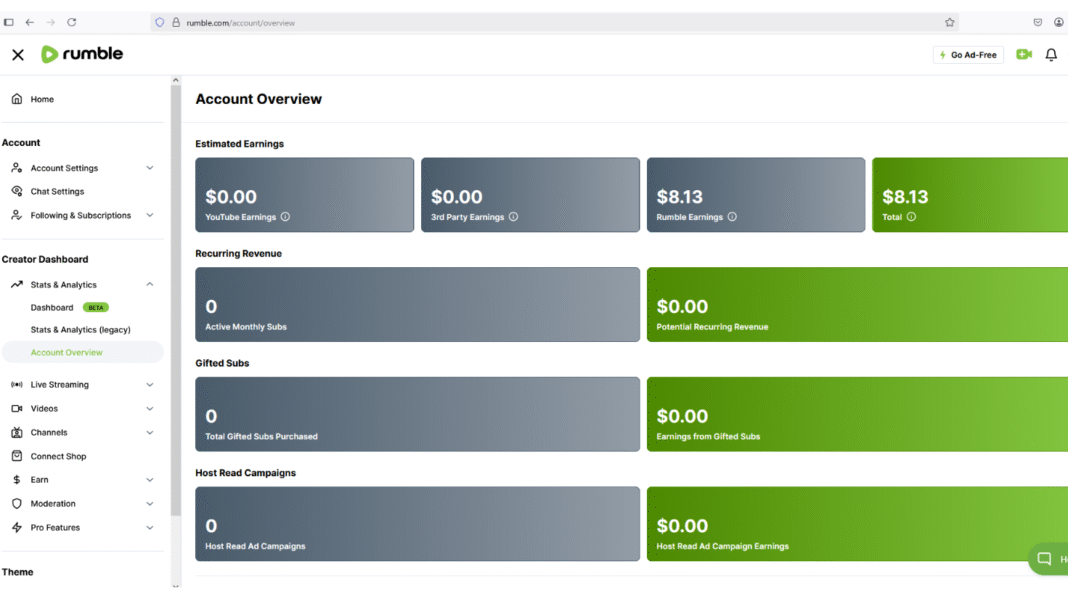
Task: Show info tooltip for 3rd Party Earnings
Action: click(514, 217)
